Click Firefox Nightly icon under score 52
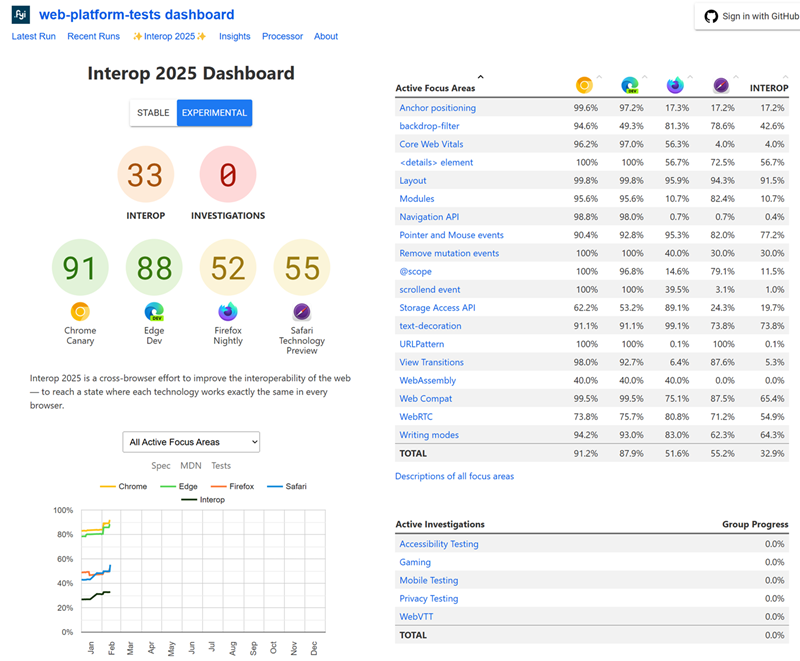 [228, 311]
